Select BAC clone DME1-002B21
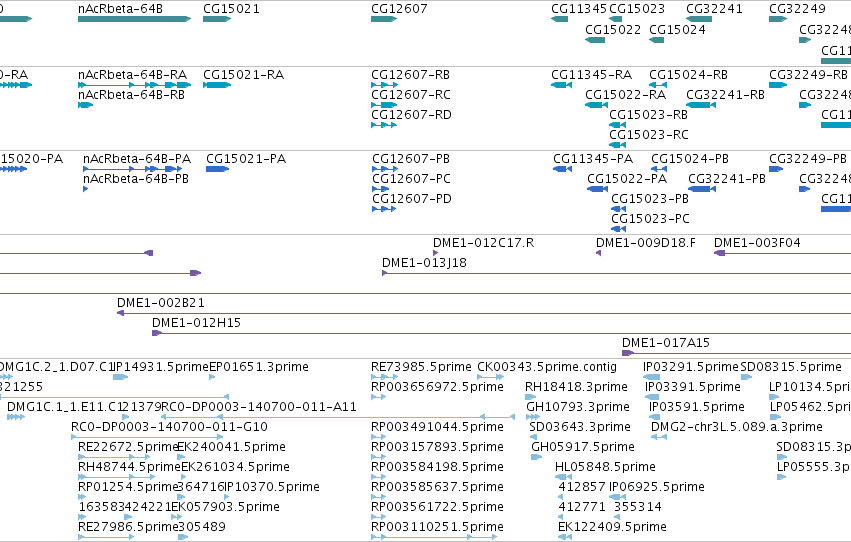 coord(484,313)
